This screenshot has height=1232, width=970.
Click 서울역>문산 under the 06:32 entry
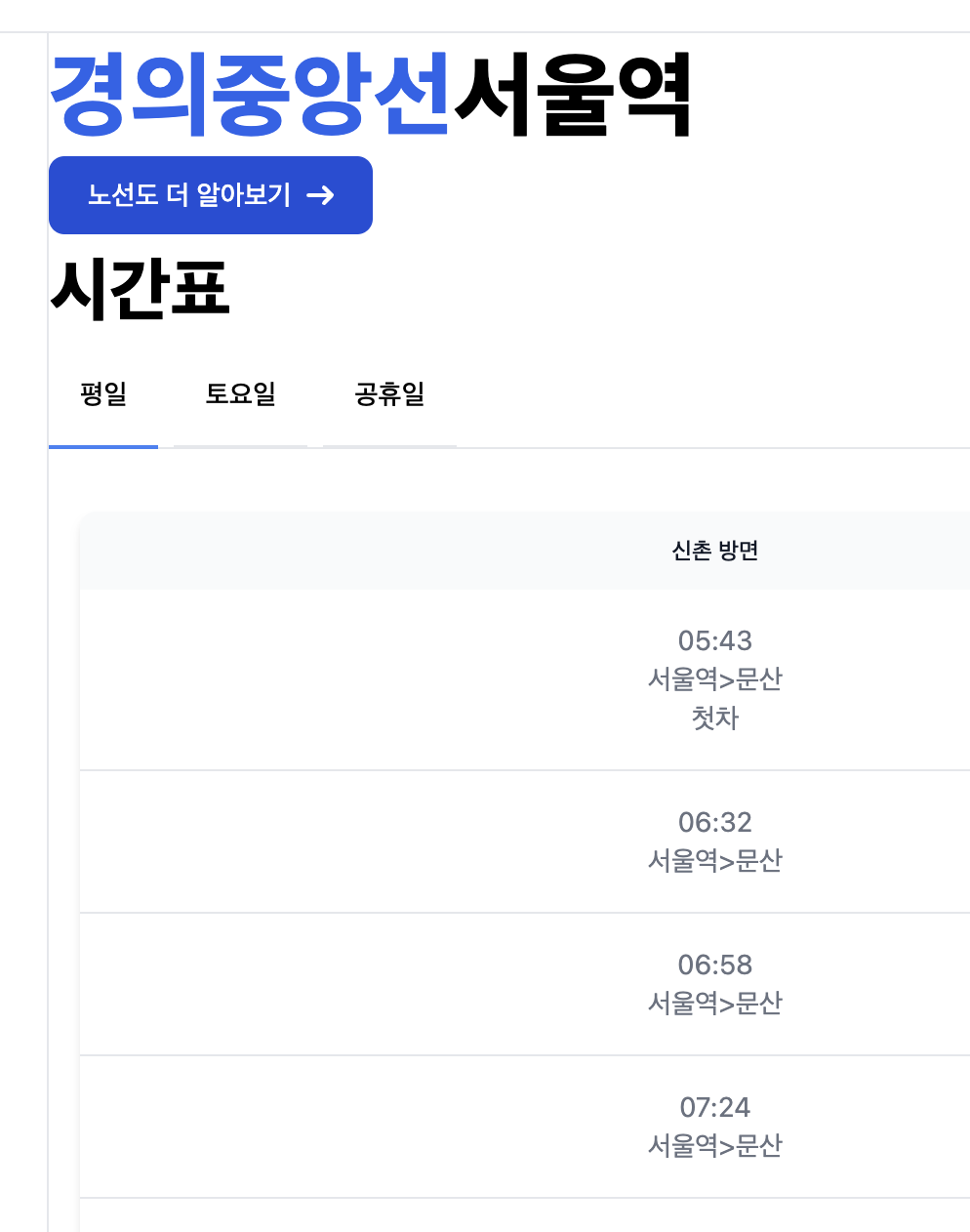point(715,861)
